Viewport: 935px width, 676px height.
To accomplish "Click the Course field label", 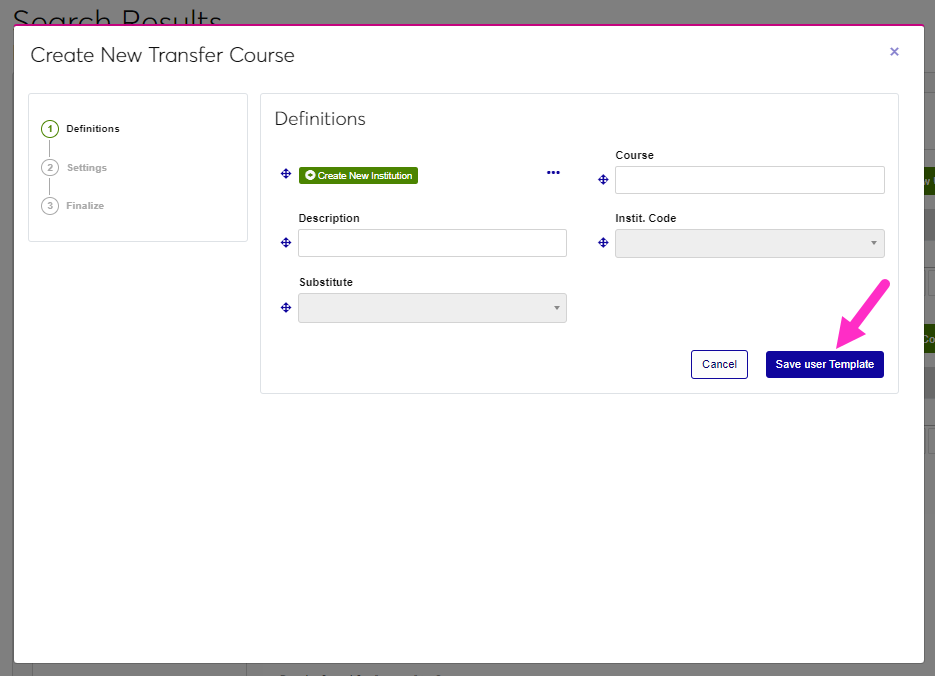I will click(x=634, y=155).
